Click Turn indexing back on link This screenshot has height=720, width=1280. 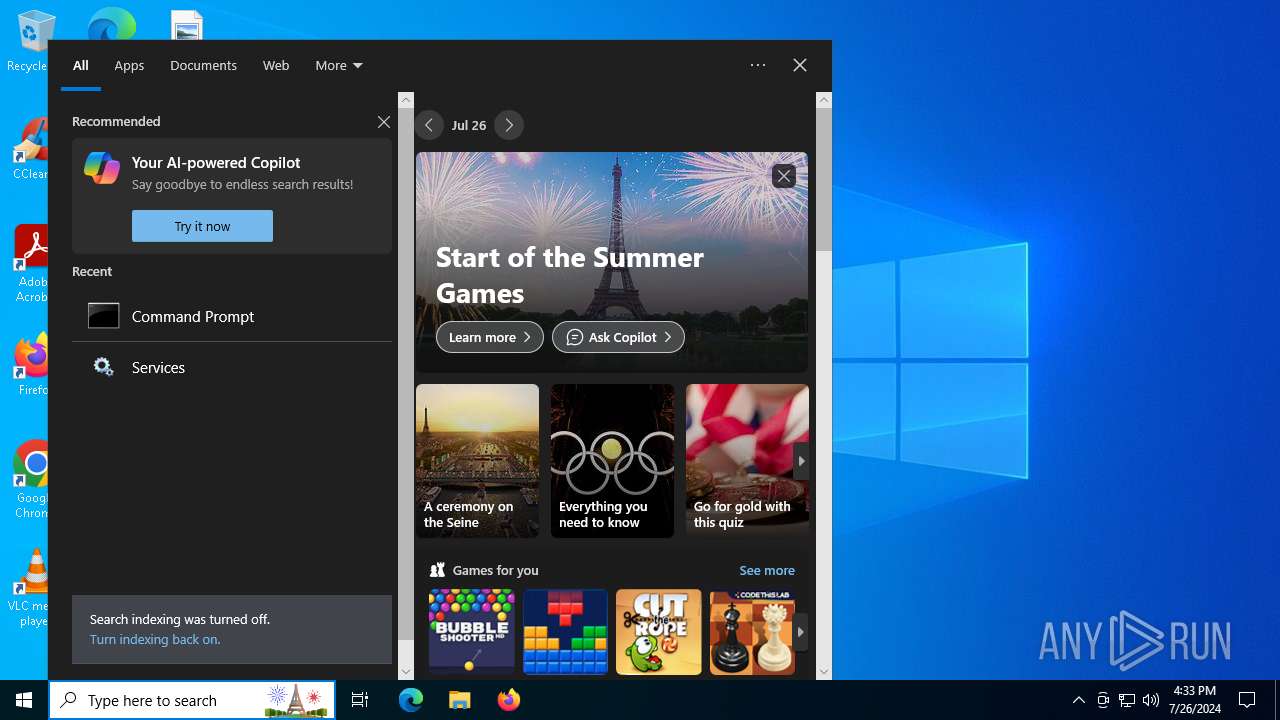[x=155, y=639]
